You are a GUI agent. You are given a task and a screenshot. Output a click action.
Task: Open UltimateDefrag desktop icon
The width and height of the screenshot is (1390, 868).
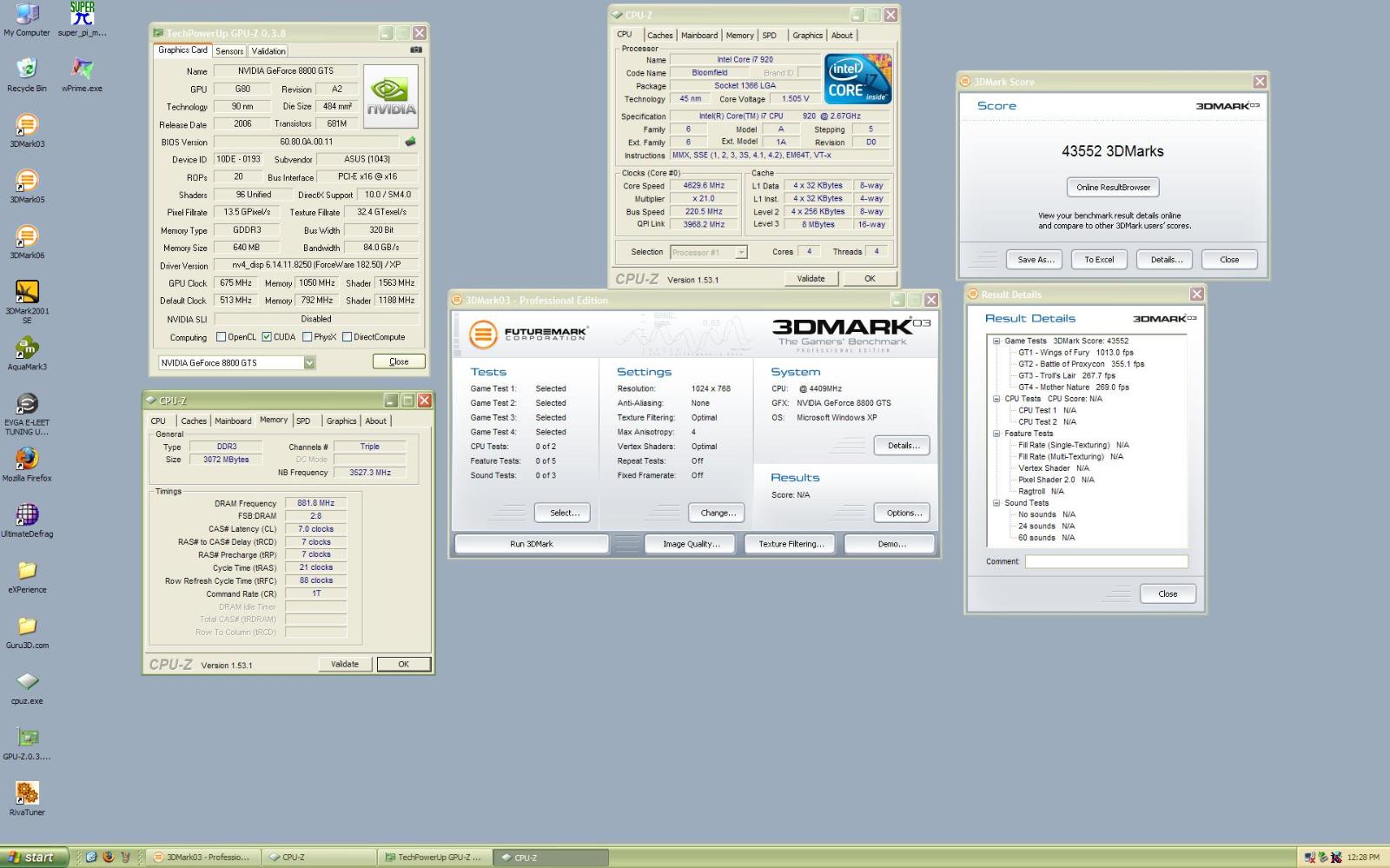[27, 520]
